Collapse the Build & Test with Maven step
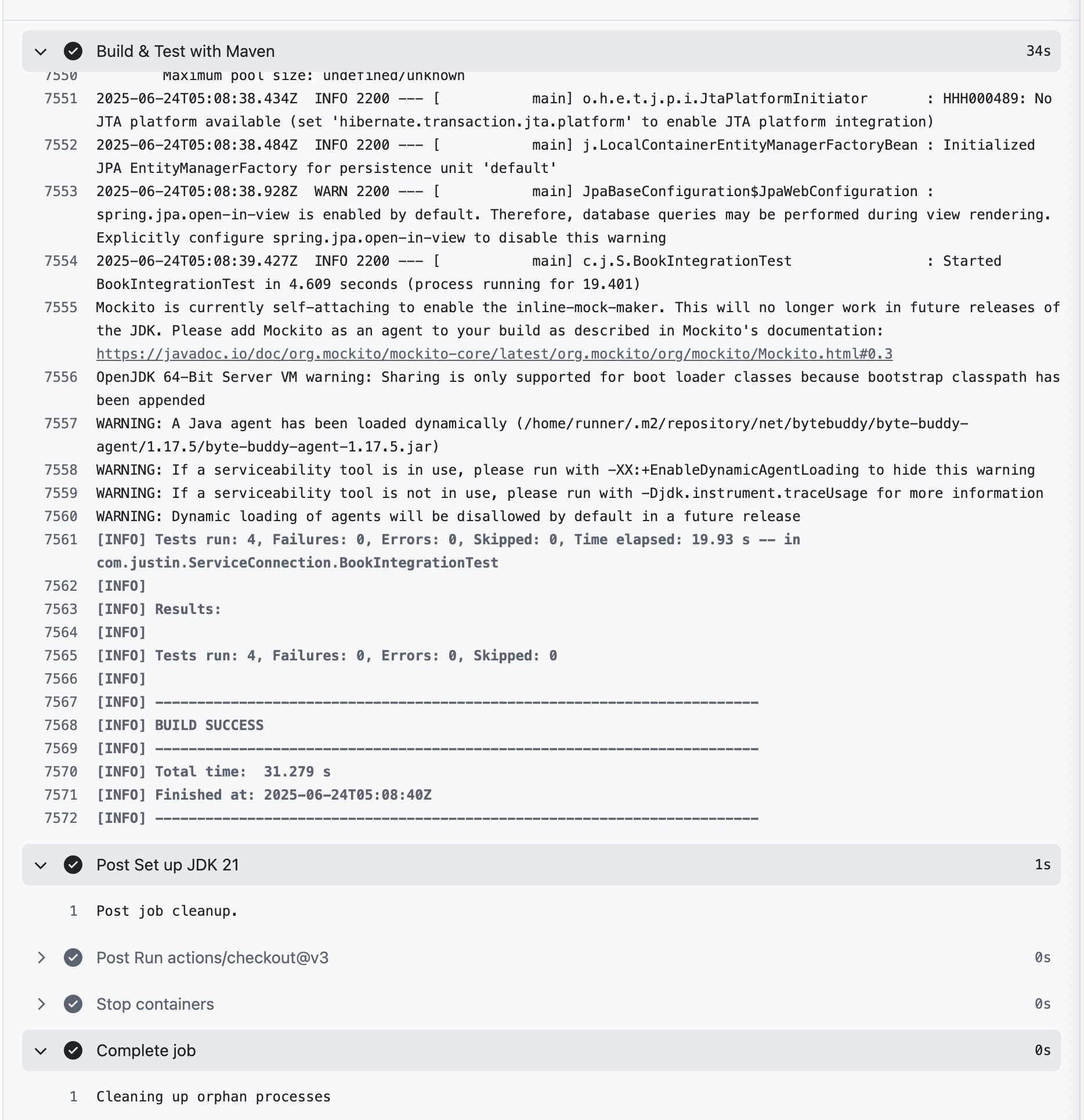1084x1120 pixels. point(41,52)
